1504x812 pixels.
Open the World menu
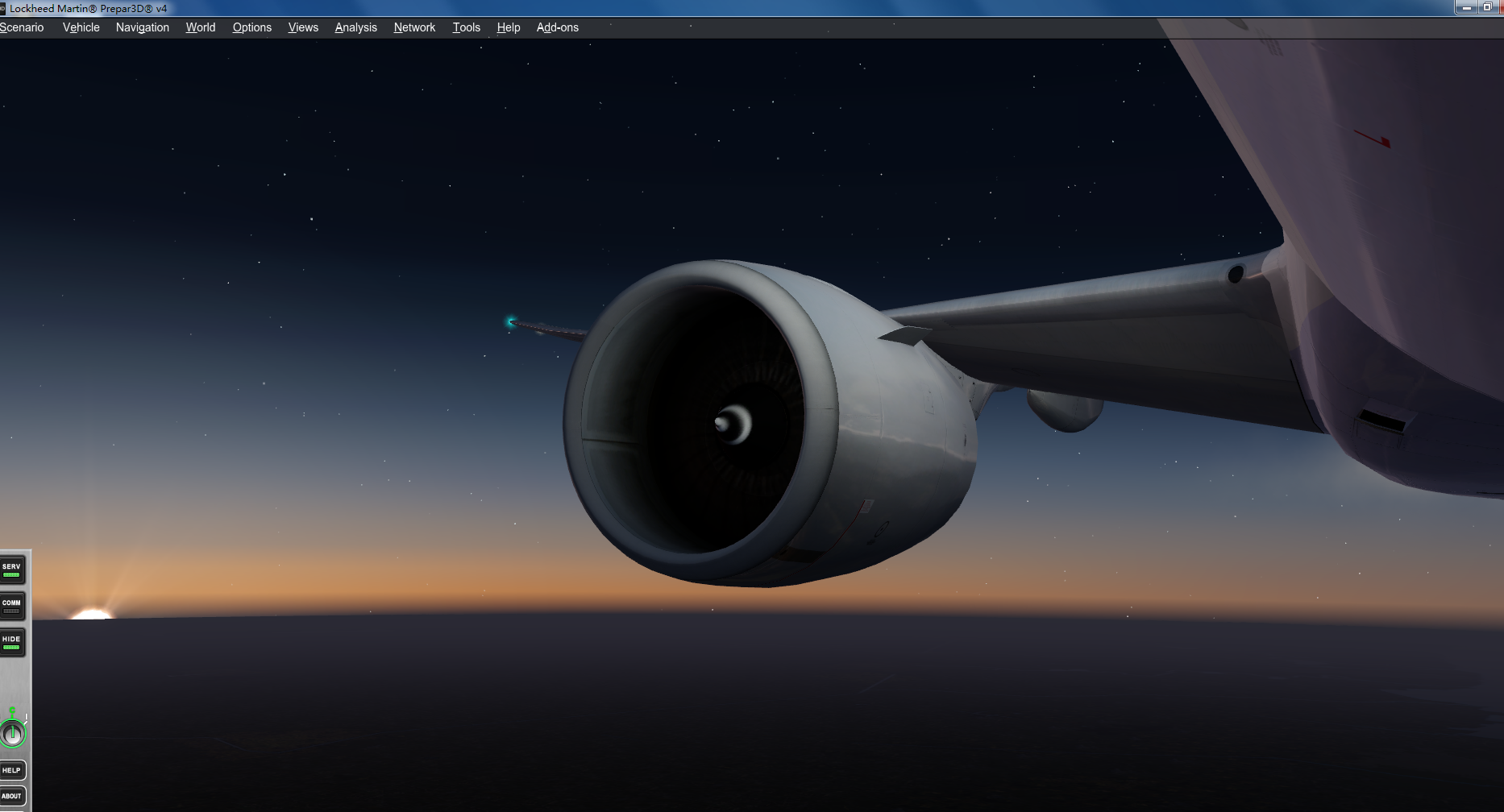(200, 27)
